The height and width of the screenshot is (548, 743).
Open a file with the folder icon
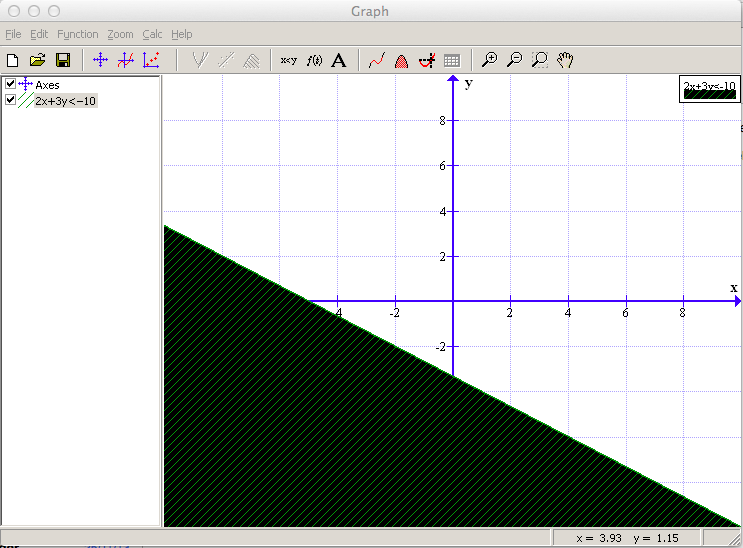[x=37, y=60]
